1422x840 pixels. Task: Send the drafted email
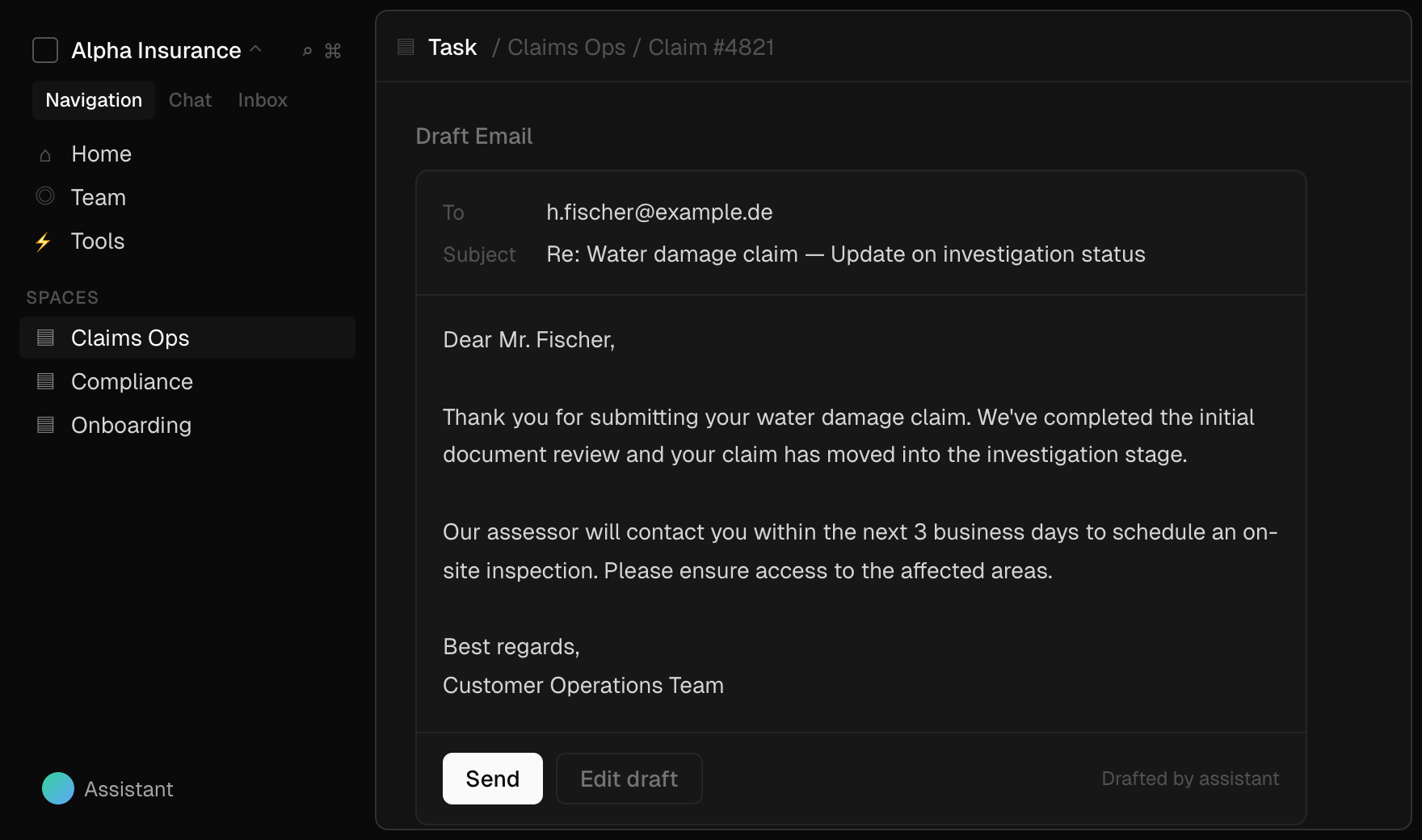click(492, 779)
